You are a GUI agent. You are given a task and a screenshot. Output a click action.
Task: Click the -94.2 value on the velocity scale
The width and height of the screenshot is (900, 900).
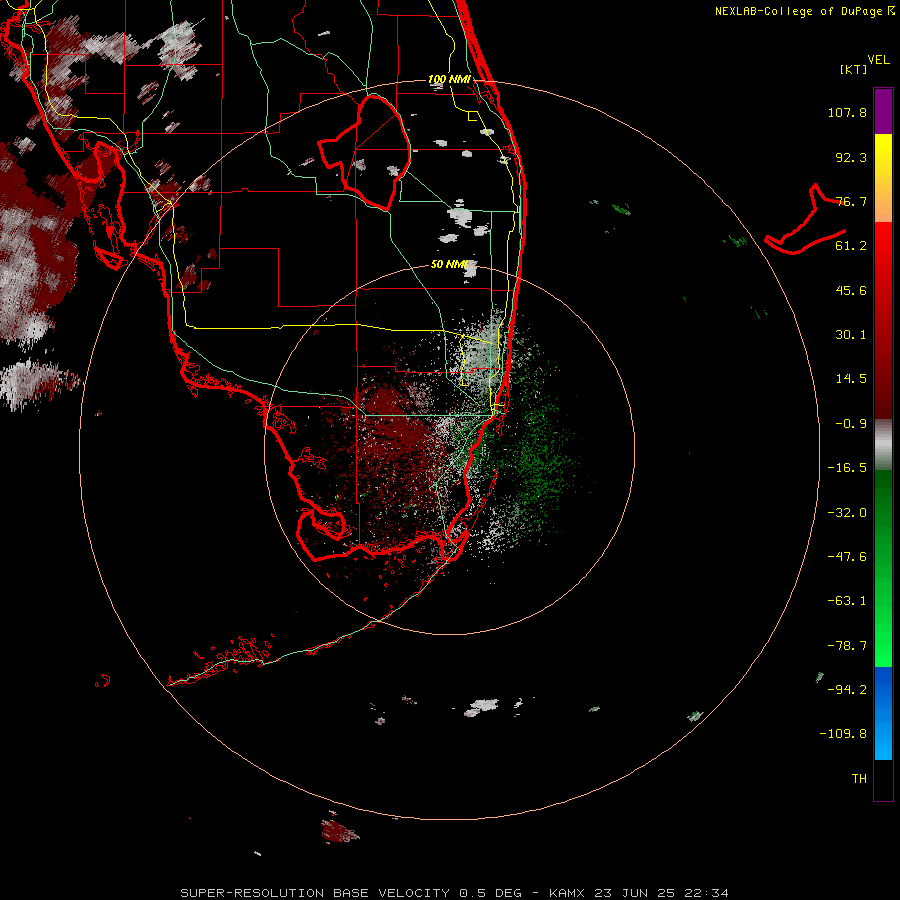click(x=847, y=689)
